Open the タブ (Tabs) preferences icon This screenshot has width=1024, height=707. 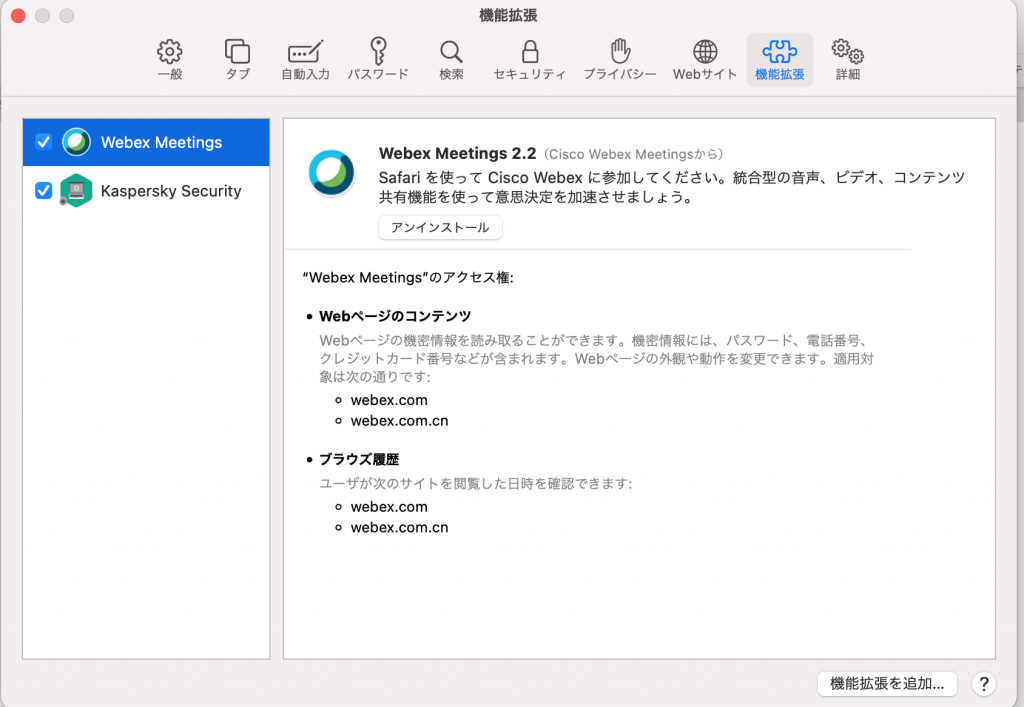(x=238, y=52)
